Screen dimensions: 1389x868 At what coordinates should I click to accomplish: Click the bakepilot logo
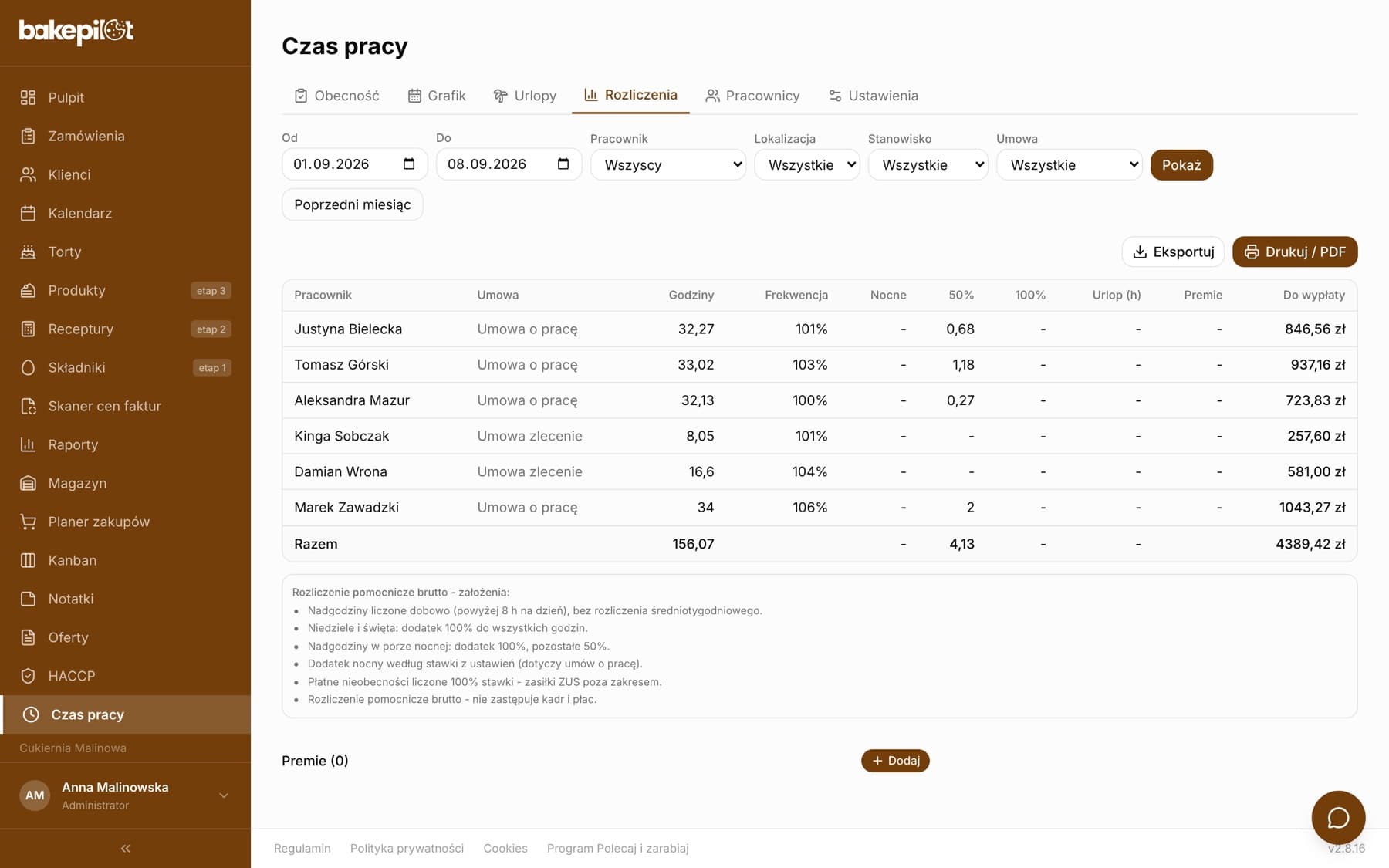pos(76,31)
